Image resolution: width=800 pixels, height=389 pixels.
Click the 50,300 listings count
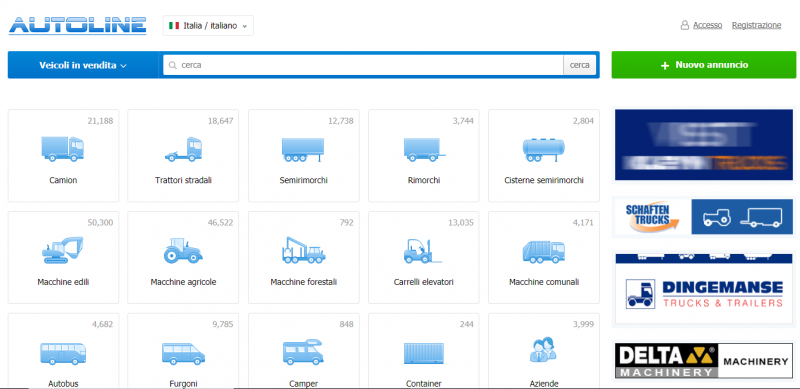click(101, 223)
